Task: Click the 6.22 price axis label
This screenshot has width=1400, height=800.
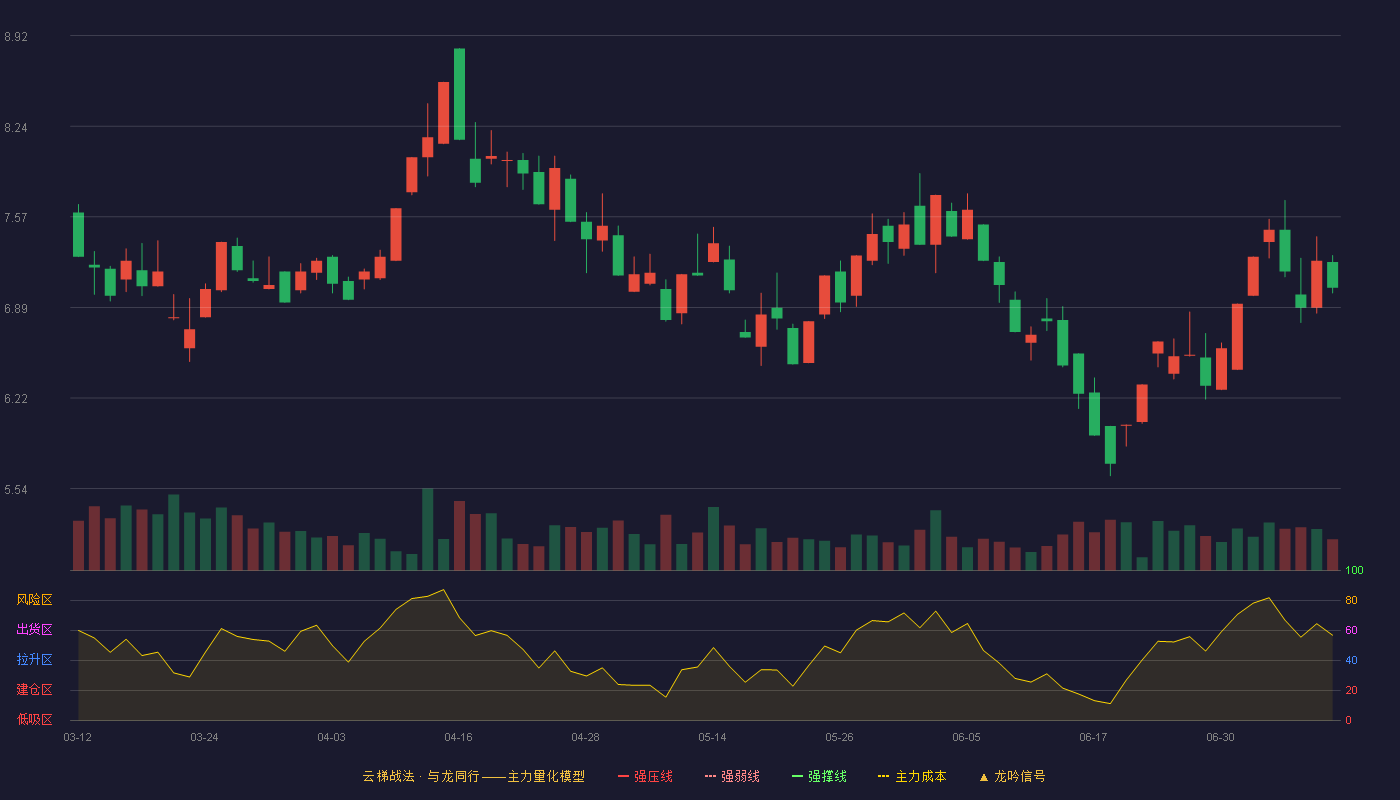Action: click(16, 398)
